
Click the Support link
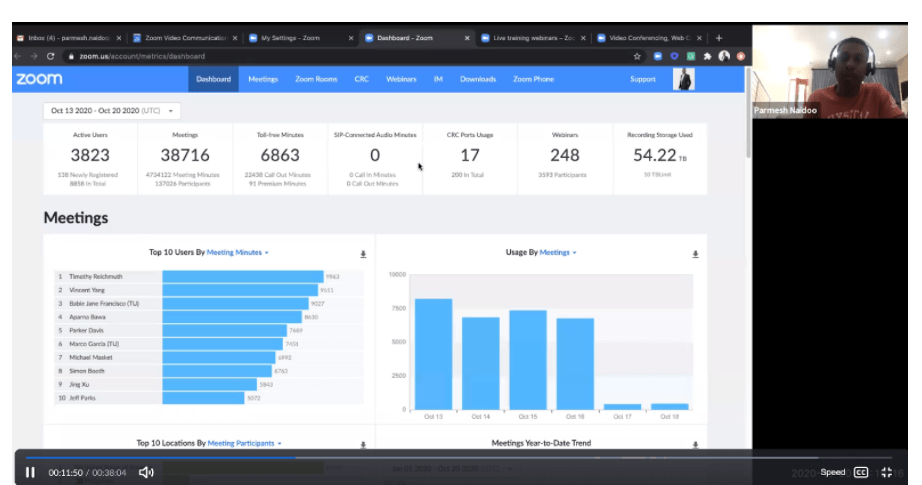(x=643, y=79)
